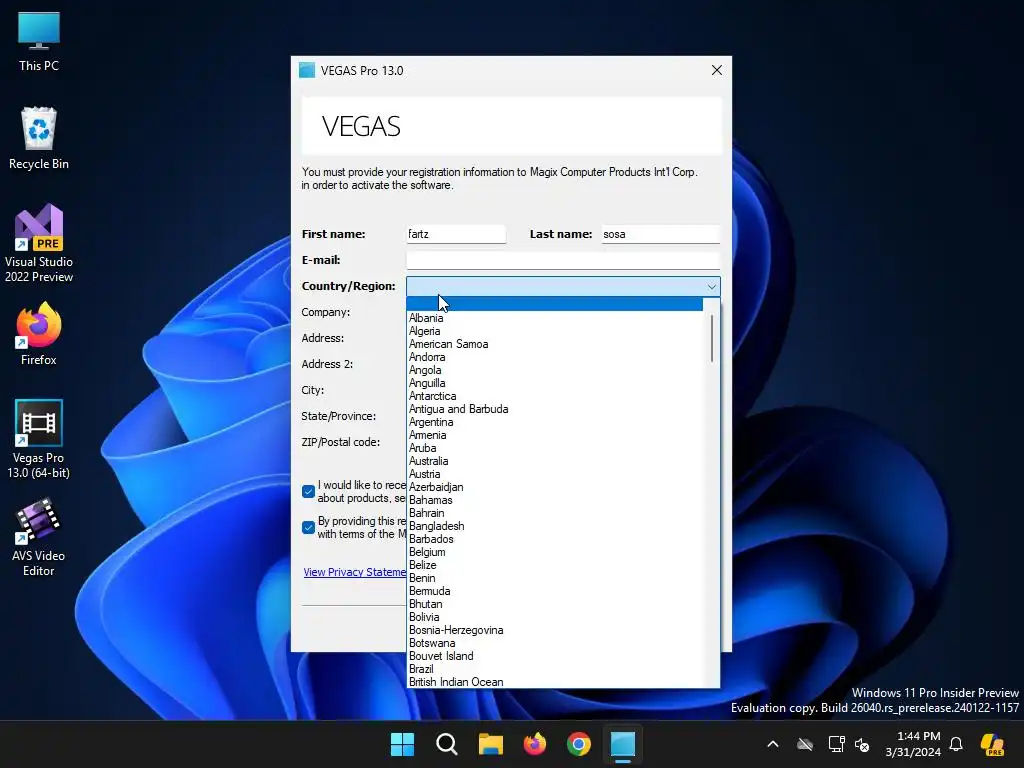Select the Recycle Bin desktop icon

tap(39, 138)
